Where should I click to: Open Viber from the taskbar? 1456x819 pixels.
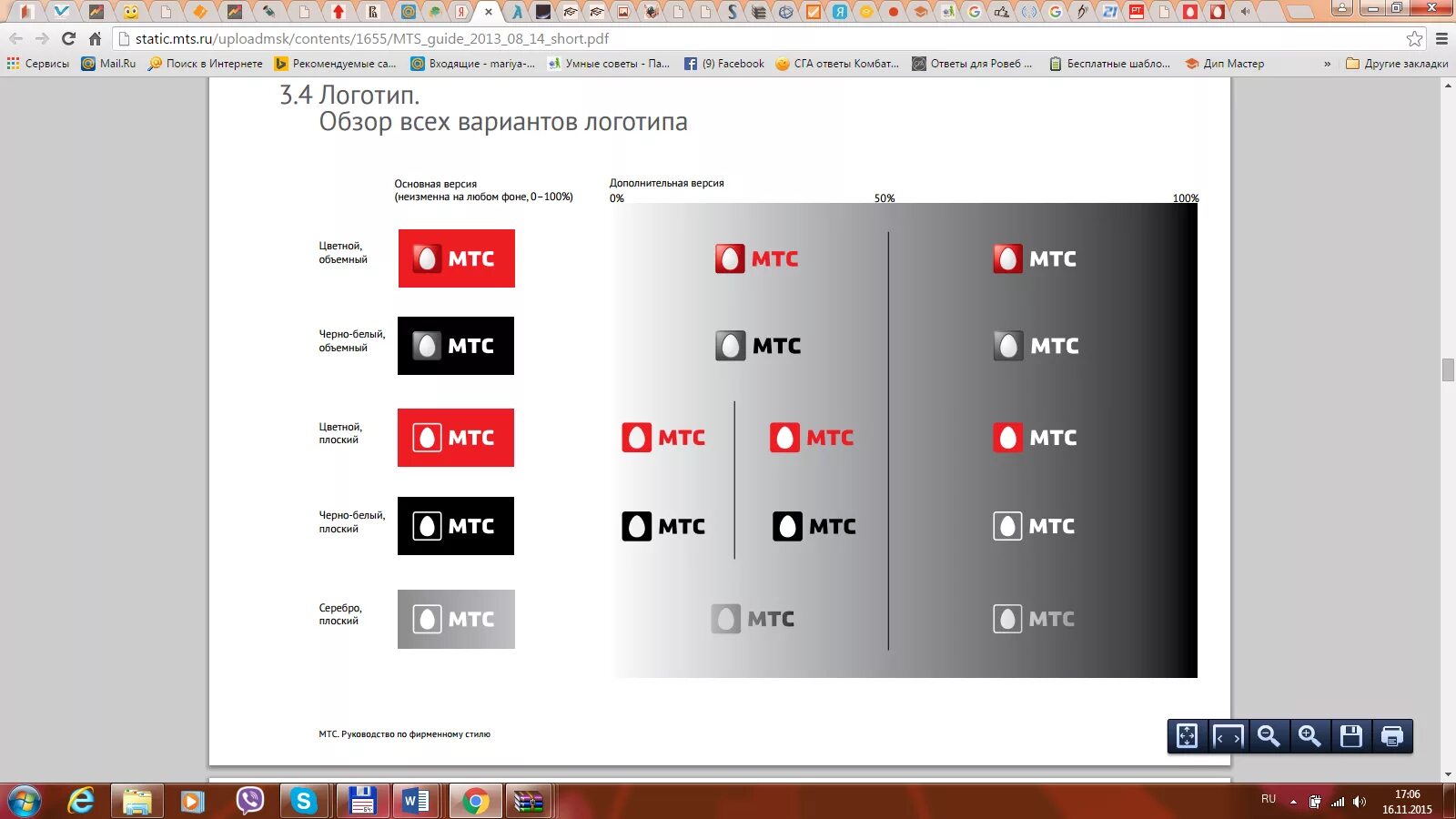point(249,802)
